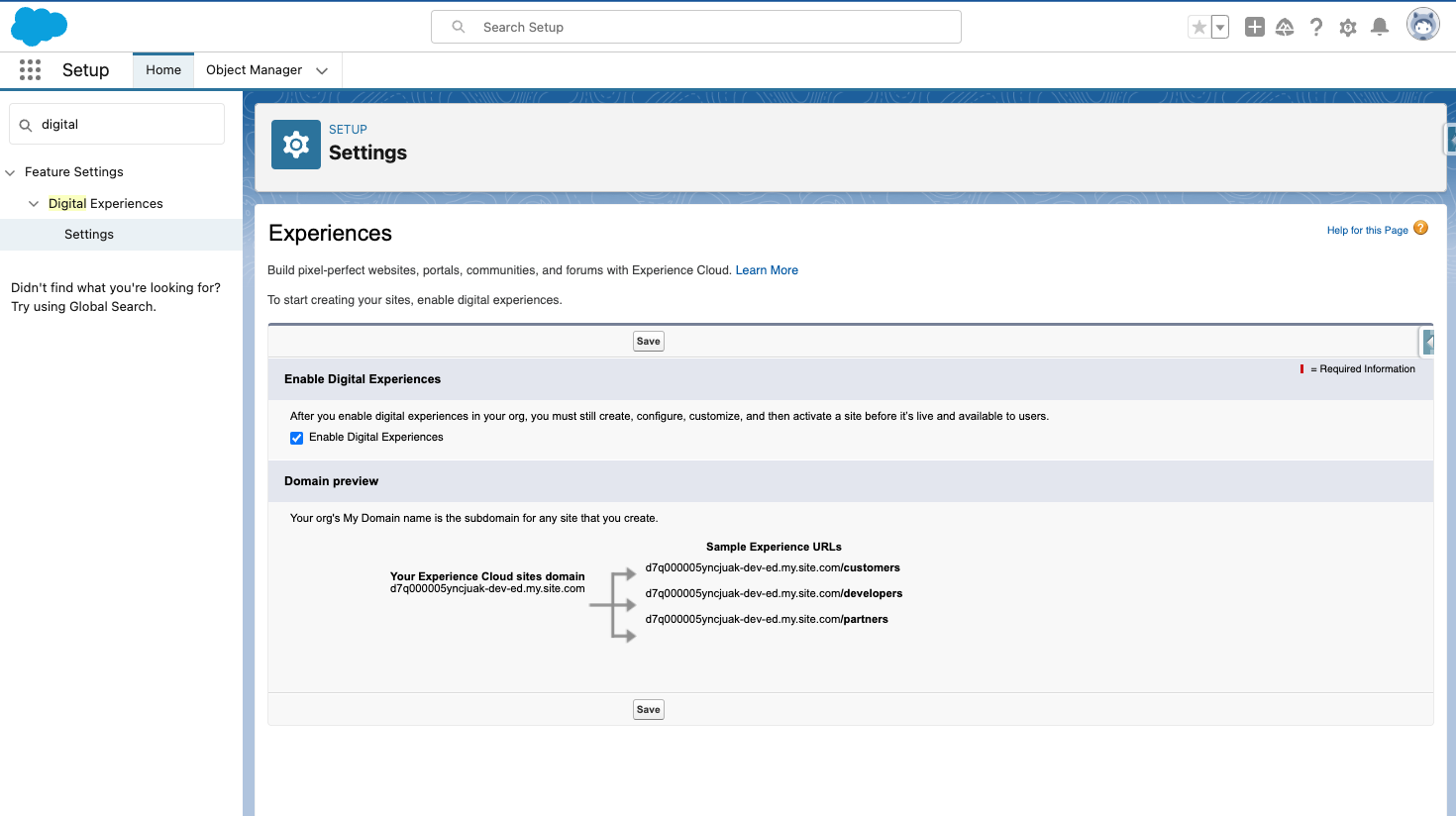Click the Quick Find magnifier icon

26,125
